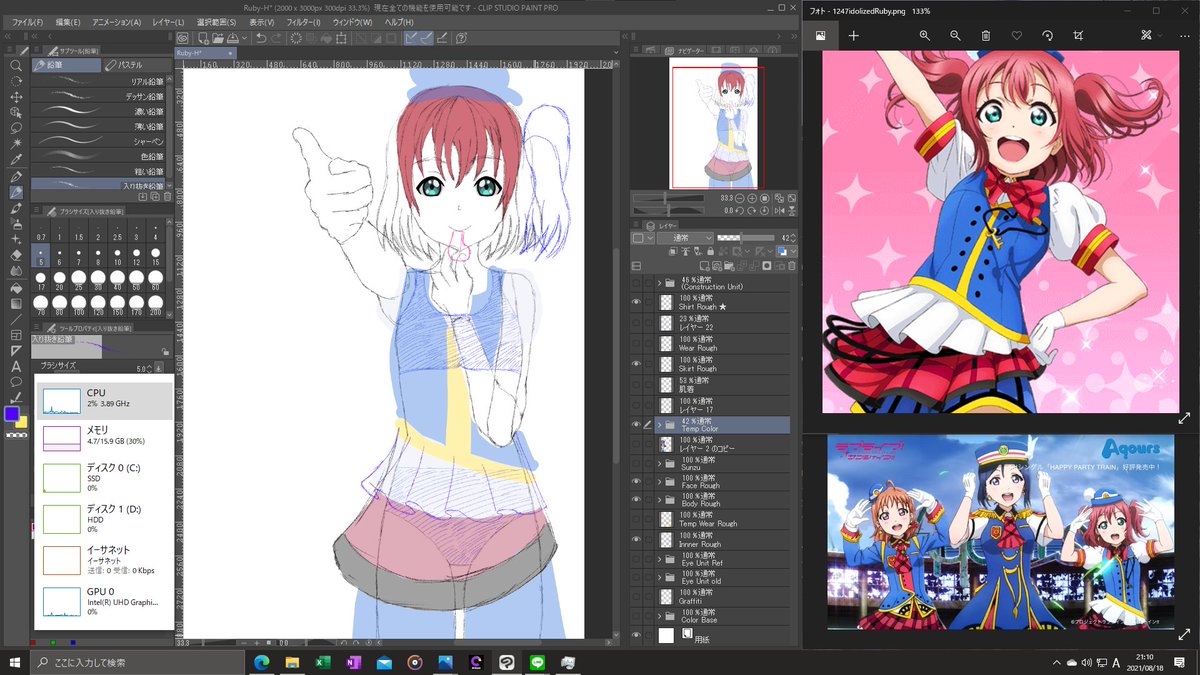Rotate the image in Photos
The width and height of the screenshot is (1200, 675).
[x=1048, y=35]
